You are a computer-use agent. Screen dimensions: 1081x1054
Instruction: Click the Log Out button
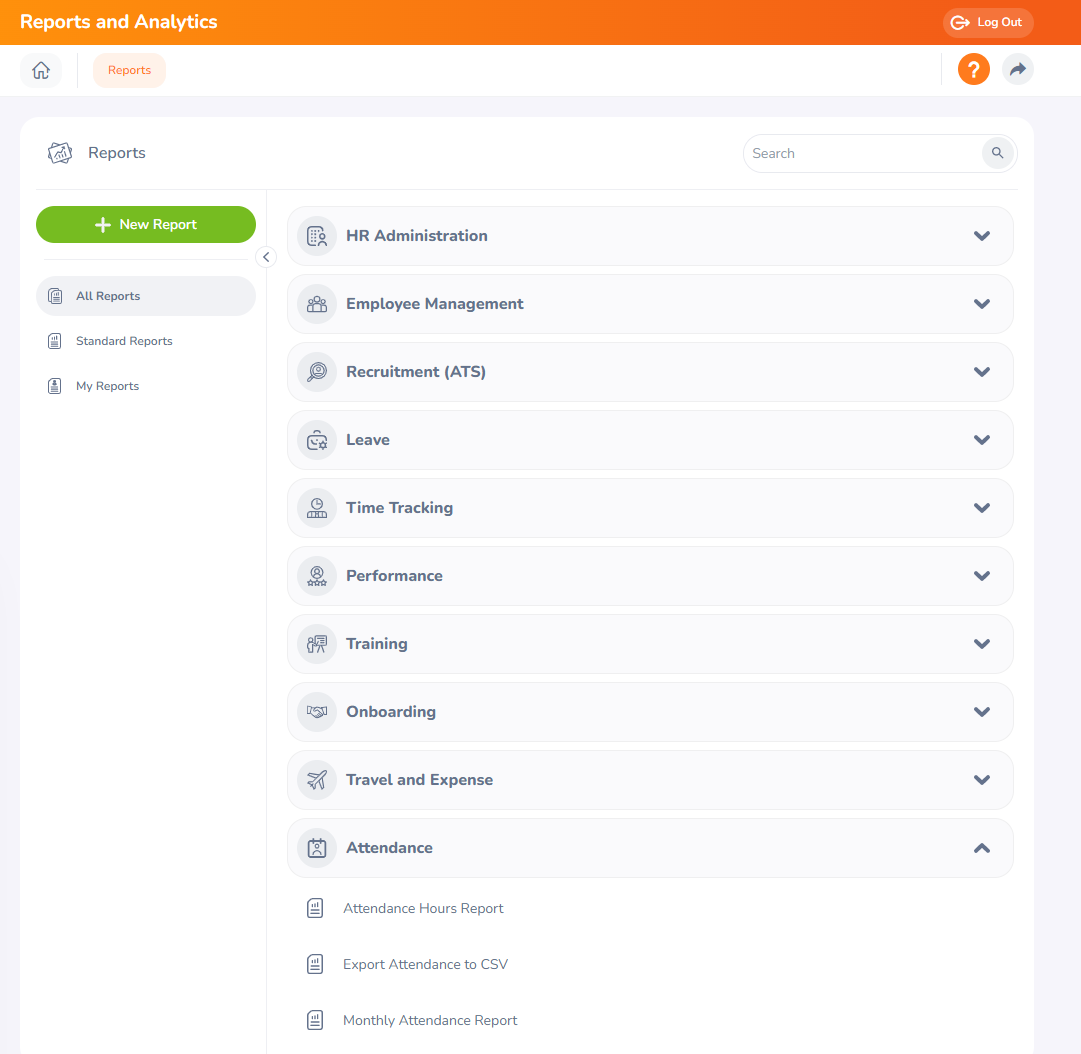988,23
